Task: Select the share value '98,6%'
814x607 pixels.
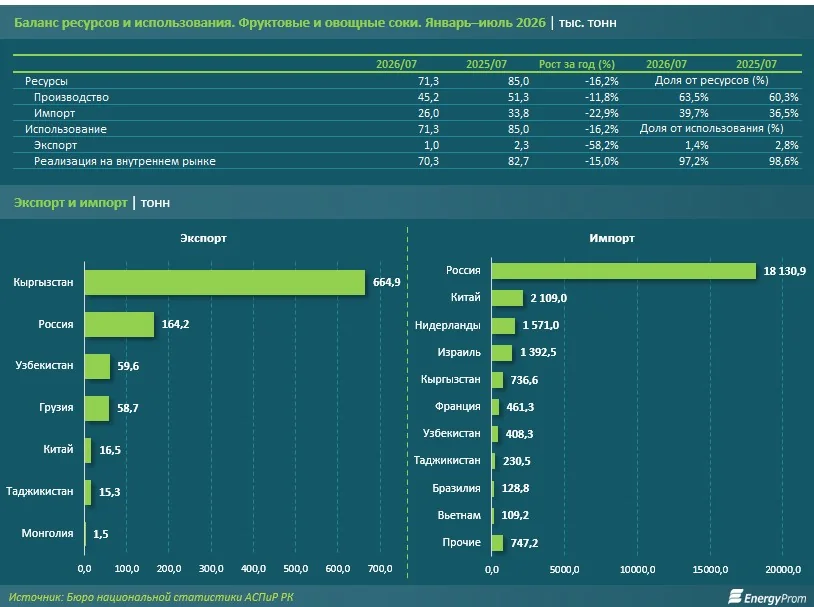Action: [784, 161]
